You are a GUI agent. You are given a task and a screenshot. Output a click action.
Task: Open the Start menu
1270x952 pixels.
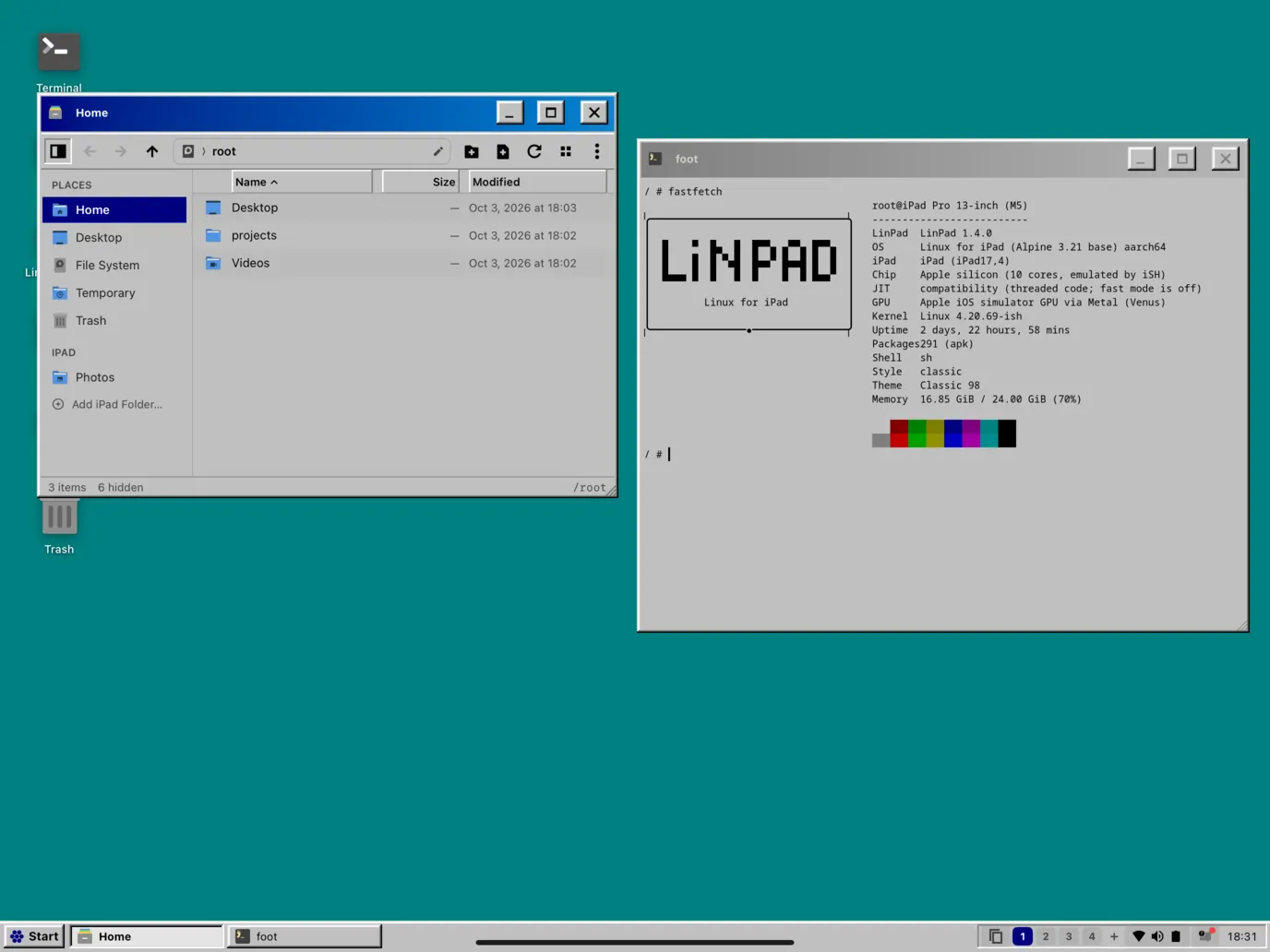pyautogui.click(x=35, y=936)
